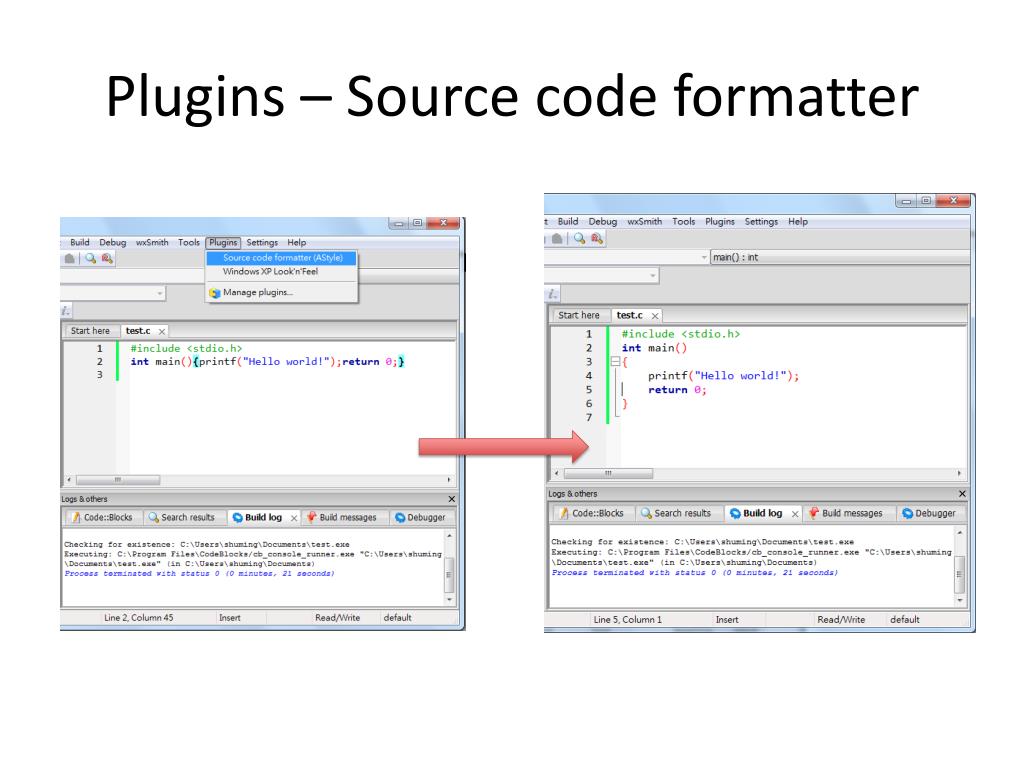The width and height of the screenshot is (1024, 768).
Task: Click 'Insert' in right window status bar
Action: click(727, 620)
